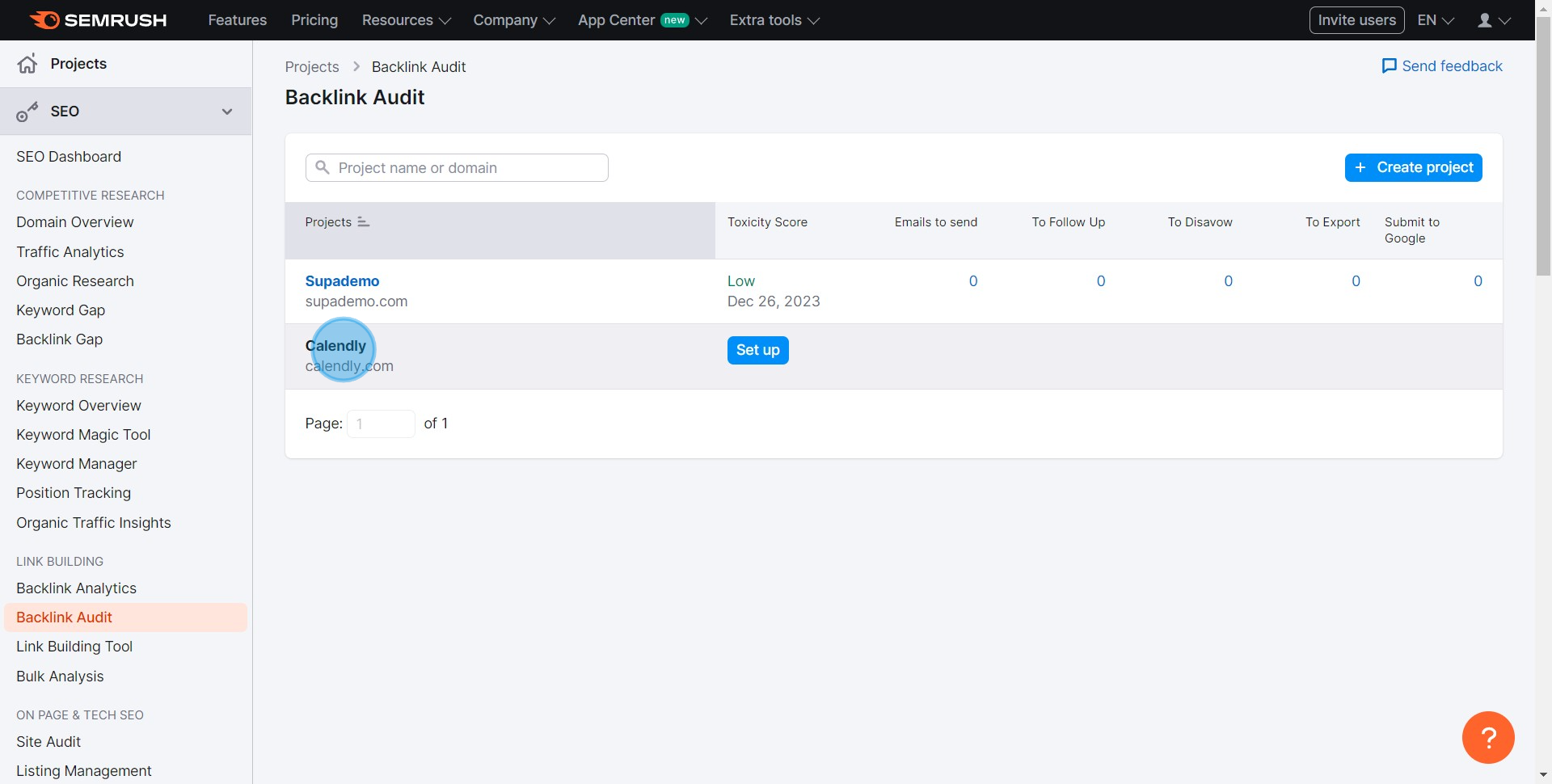This screenshot has height=784, width=1552.
Task: Click the To Export column header
Action: 1333,222
